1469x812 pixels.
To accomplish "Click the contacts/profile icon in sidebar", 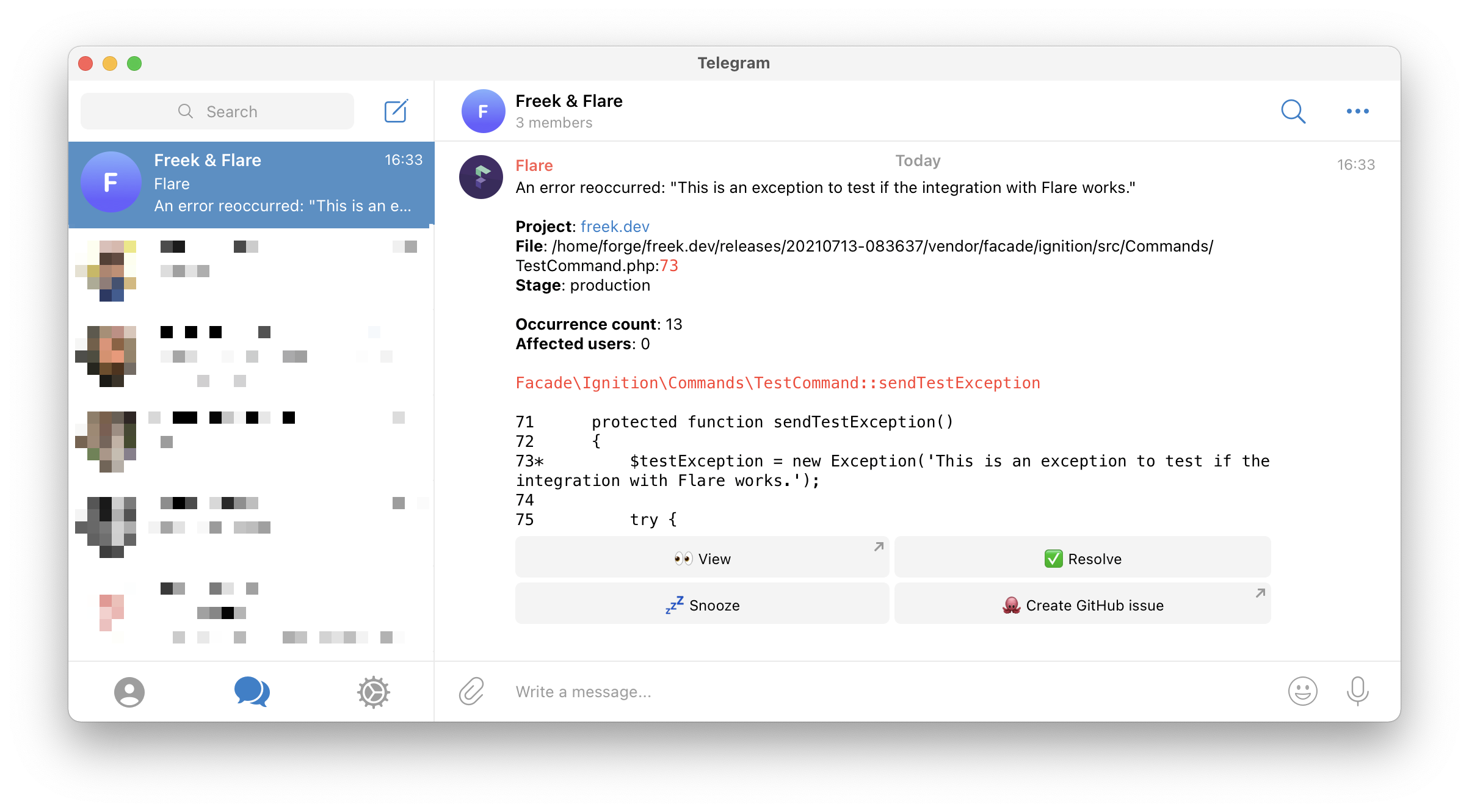I will (x=129, y=691).
